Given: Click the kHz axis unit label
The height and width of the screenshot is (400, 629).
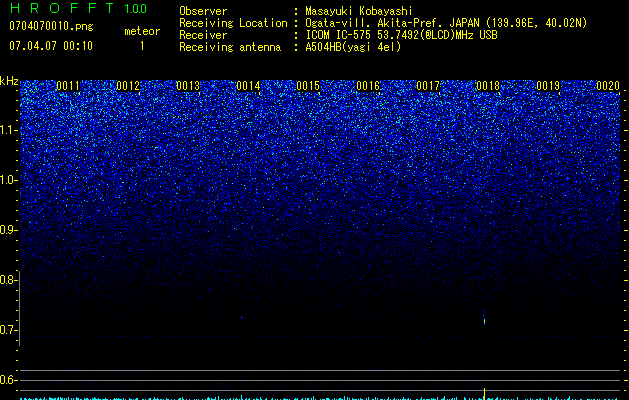Looking at the screenshot, I should pos(9,81).
